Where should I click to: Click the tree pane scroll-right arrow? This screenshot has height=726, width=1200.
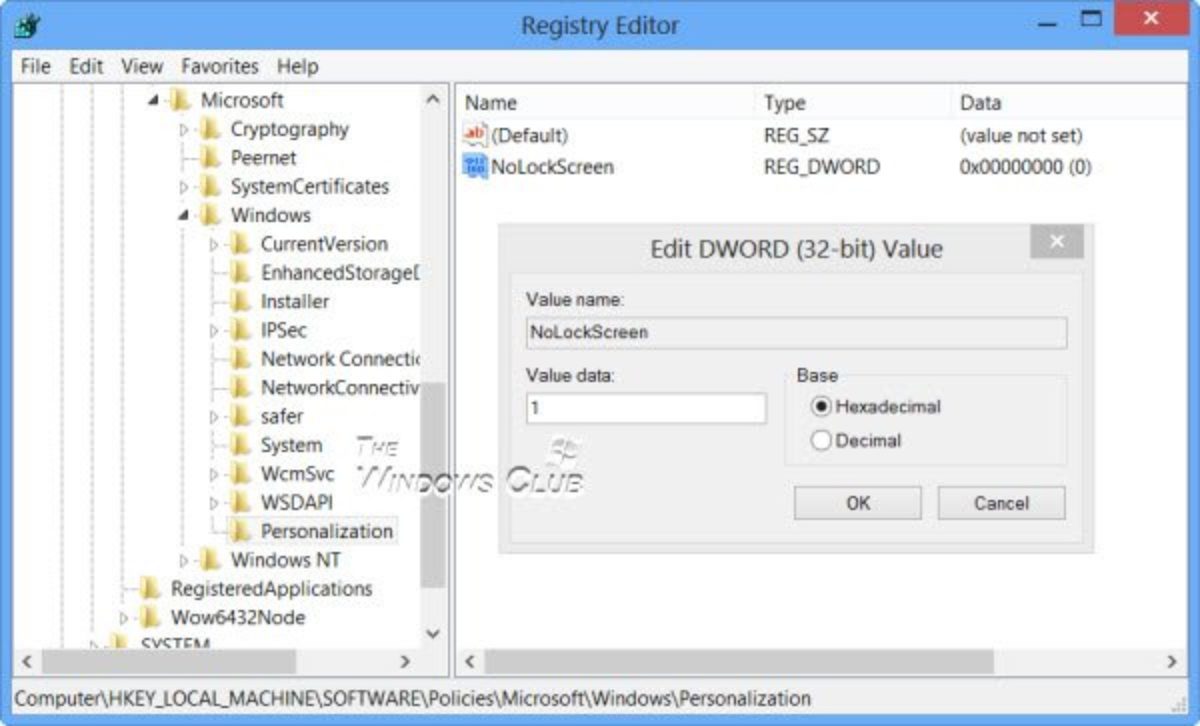pos(405,662)
